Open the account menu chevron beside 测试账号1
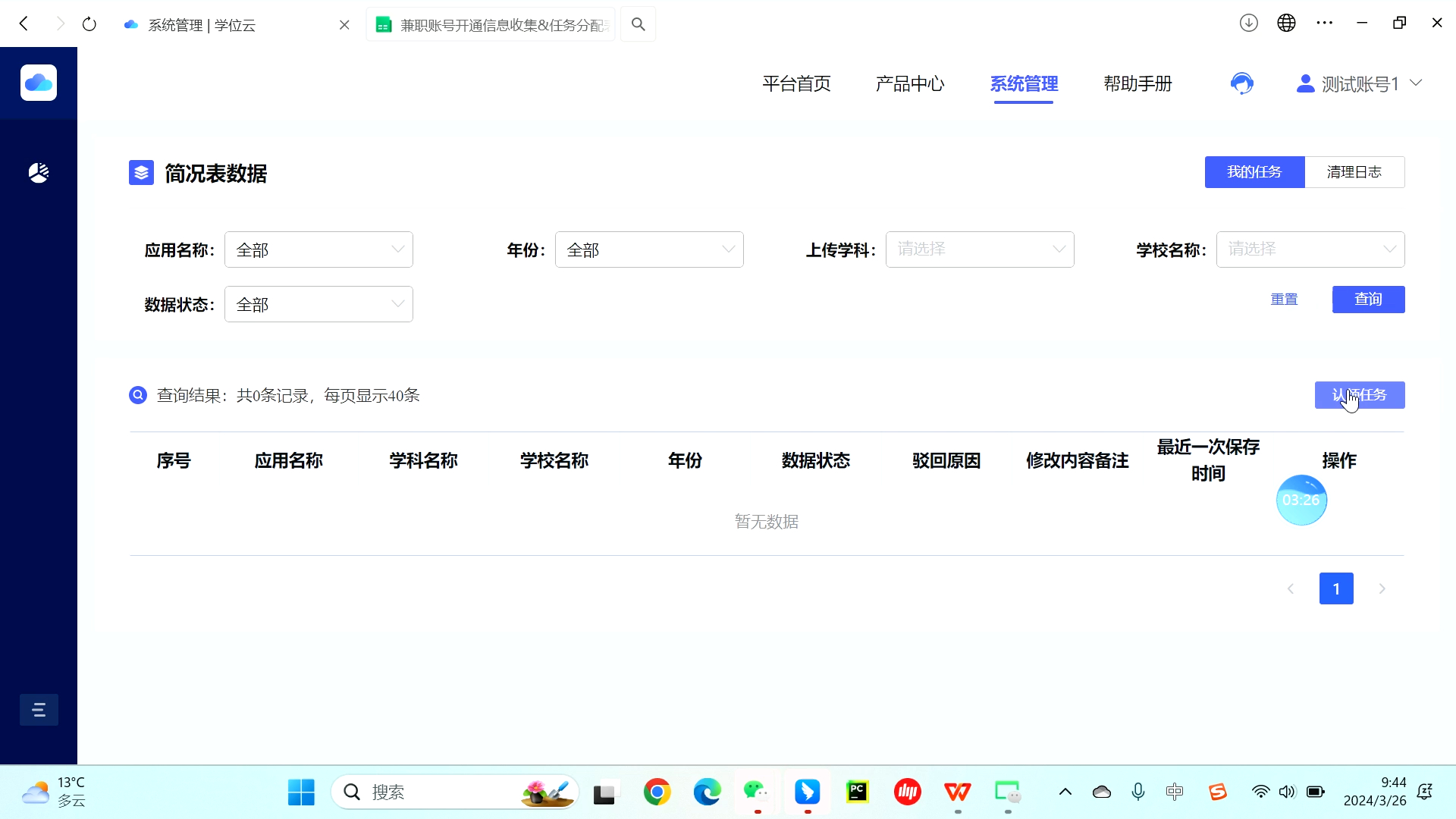 [x=1417, y=83]
